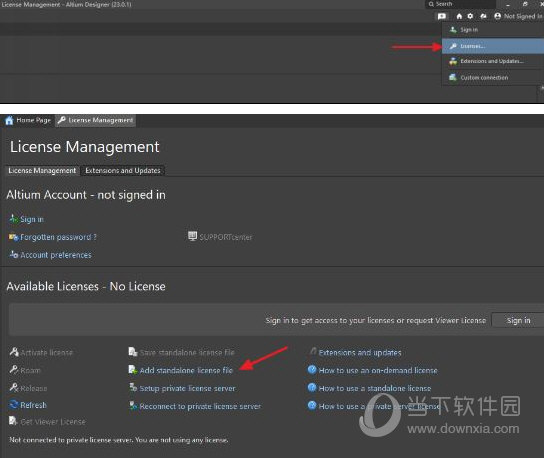The height and width of the screenshot is (458, 544).
Task: Click the Search field in title bar
Action: coord(460,4)
